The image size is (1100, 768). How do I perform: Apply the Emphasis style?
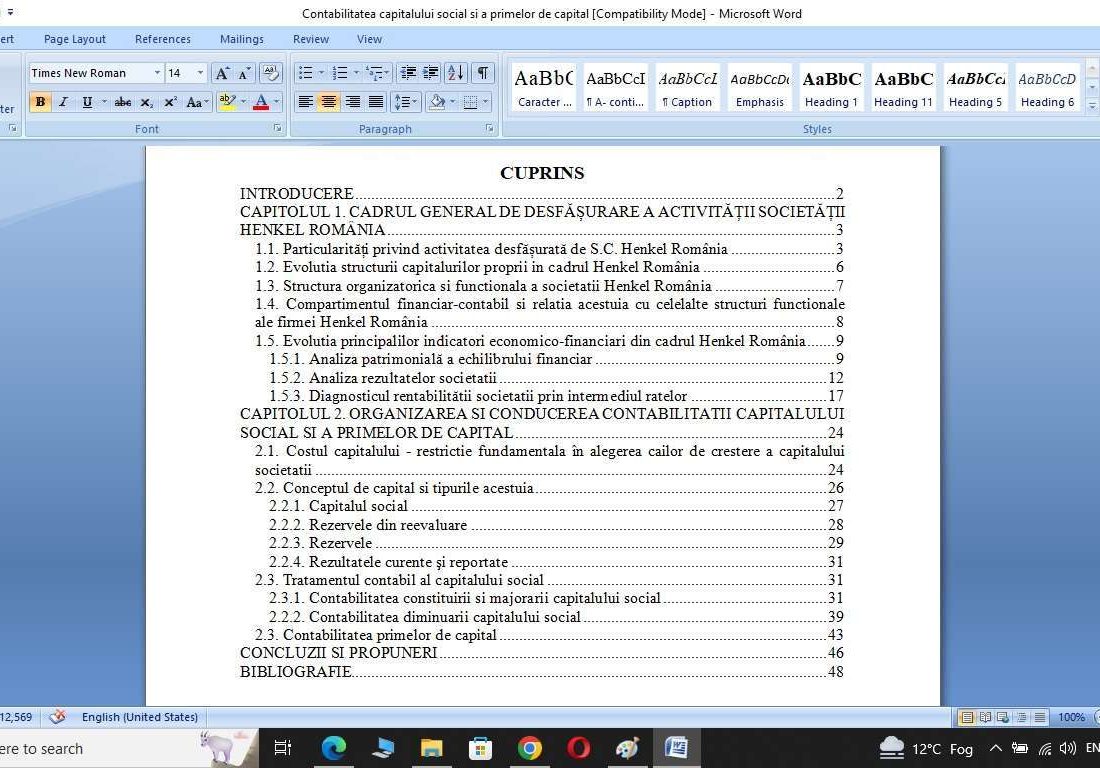(760, 88)
